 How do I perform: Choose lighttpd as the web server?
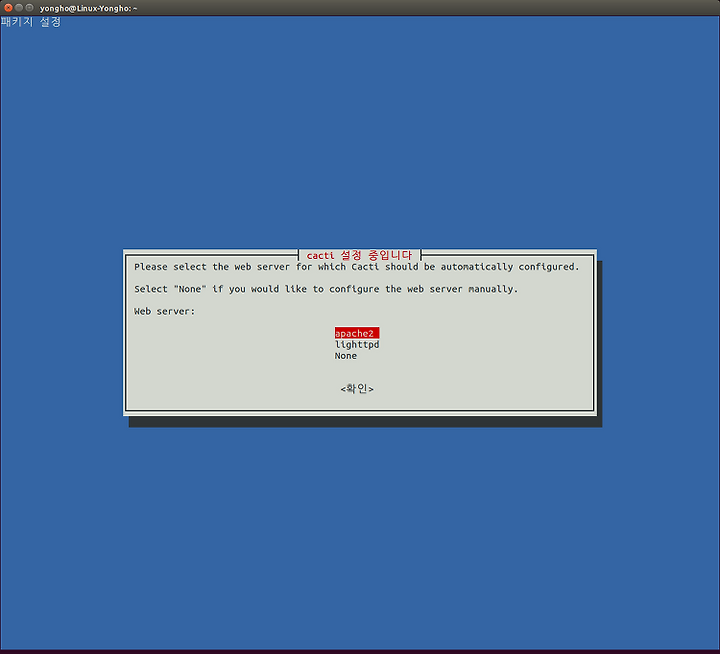pyautogui.click(x=357, y=344)
